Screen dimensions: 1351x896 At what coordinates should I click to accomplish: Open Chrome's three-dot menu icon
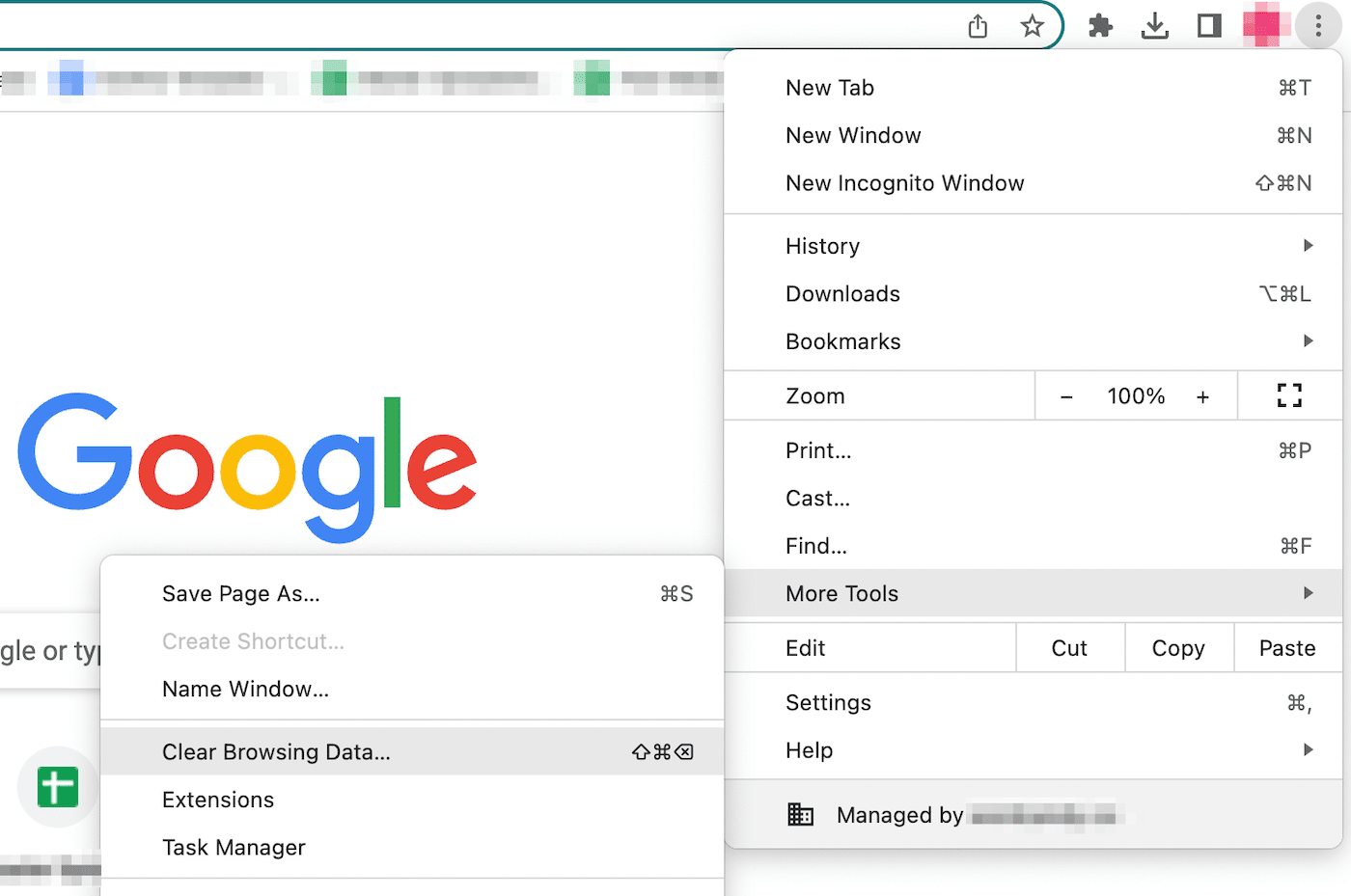(1318, 26)
